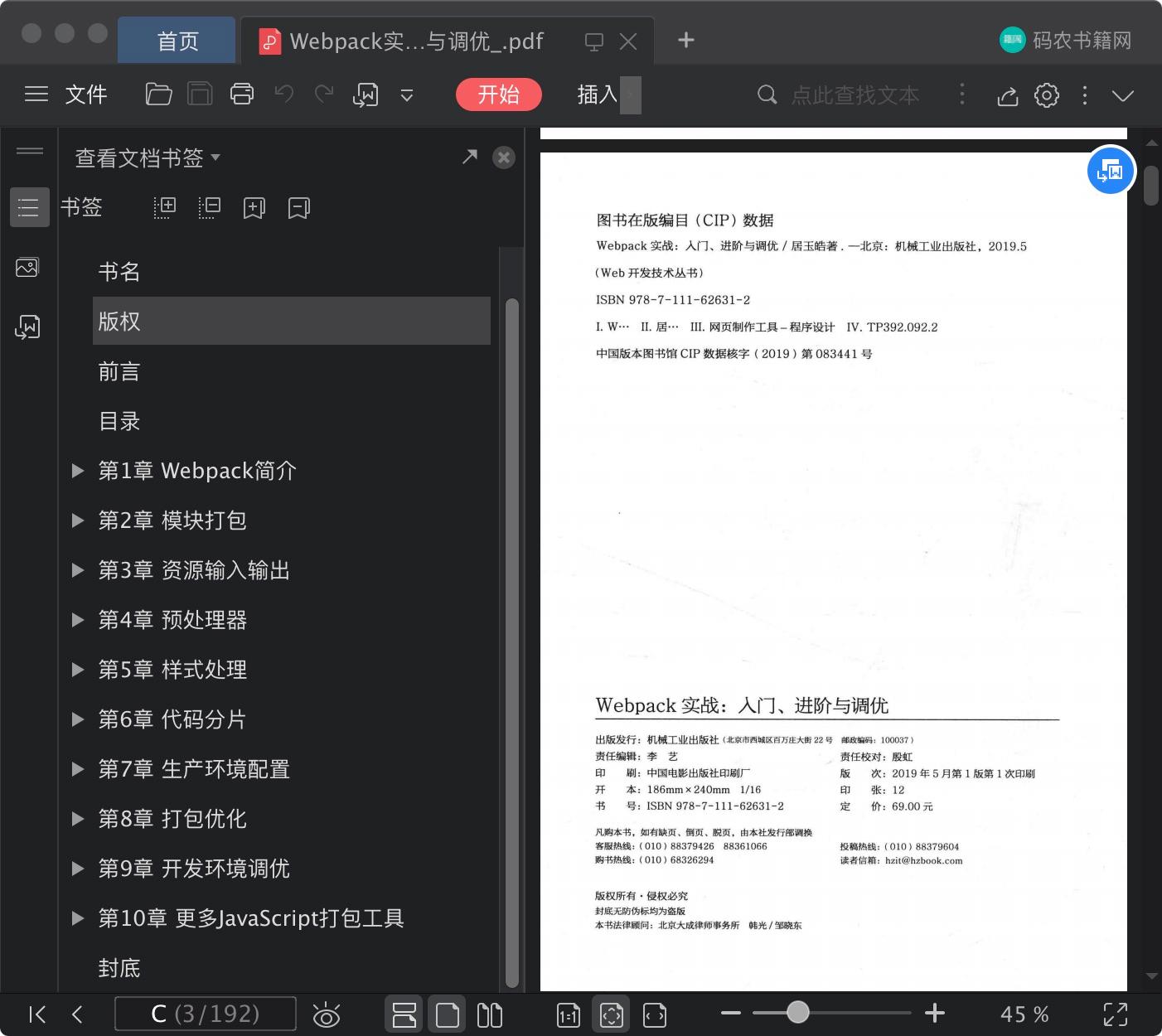This screenshot has width=1162, height=1036.
Task: Click the print icon
Action: pyautogui.click(x=242, y=94)
